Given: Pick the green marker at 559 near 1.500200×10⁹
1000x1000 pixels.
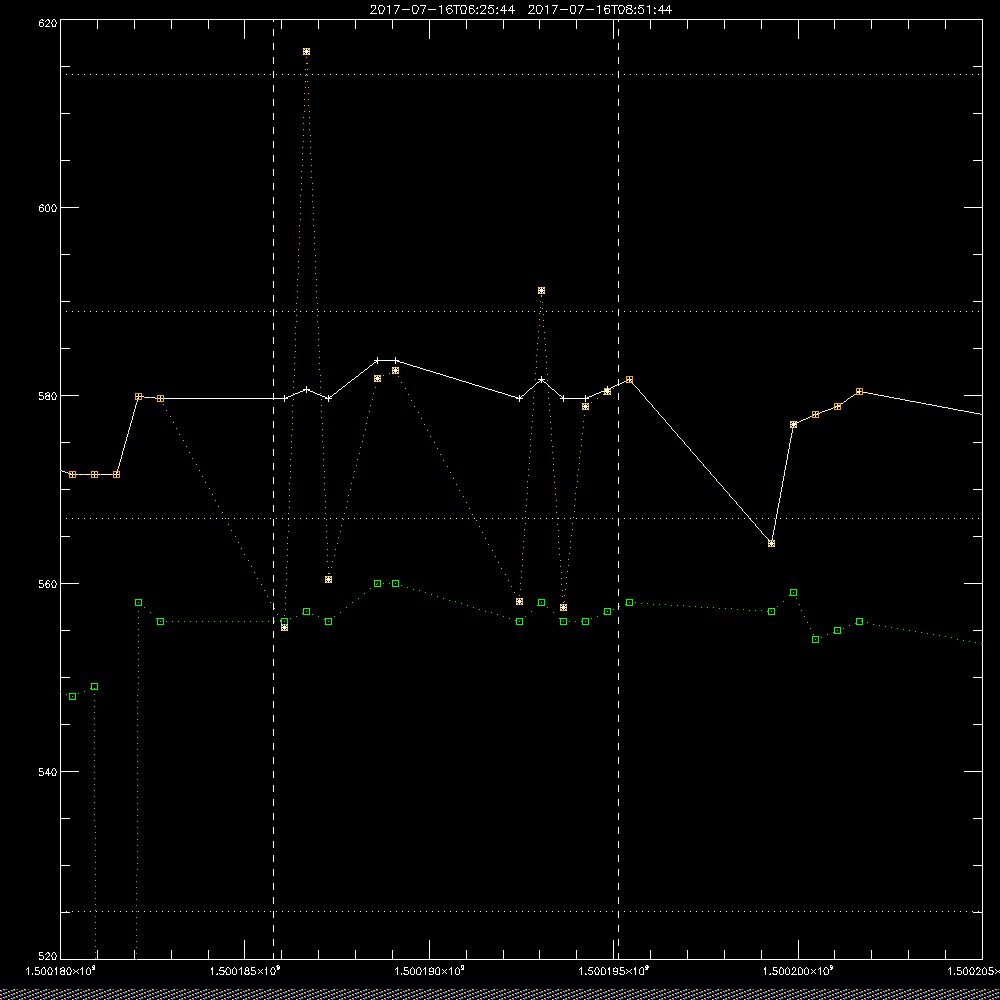Looking at the screenshot, I should (793, 592).
